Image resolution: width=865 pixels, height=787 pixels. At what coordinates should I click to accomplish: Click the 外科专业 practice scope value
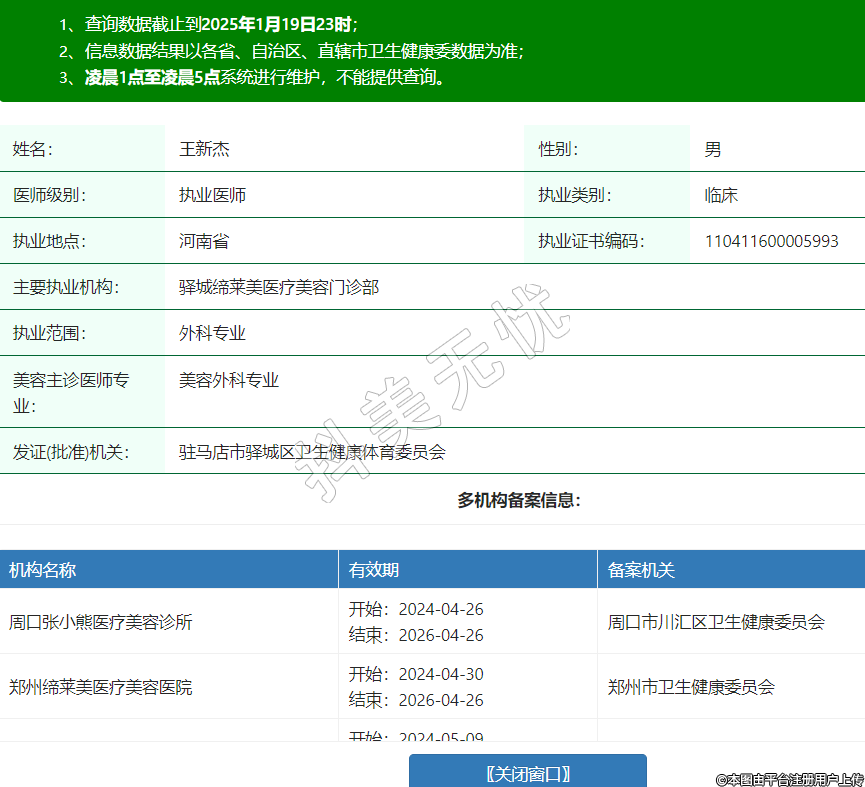pyautogui.click(x=212, y=333)
